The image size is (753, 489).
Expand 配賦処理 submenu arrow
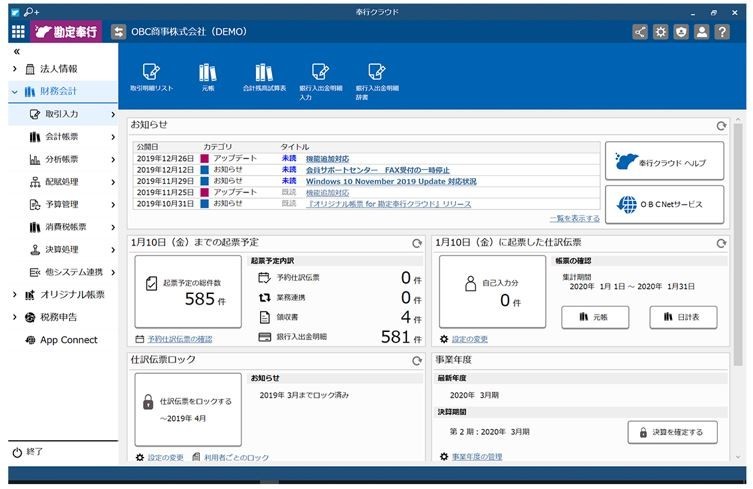click(113, 182)
